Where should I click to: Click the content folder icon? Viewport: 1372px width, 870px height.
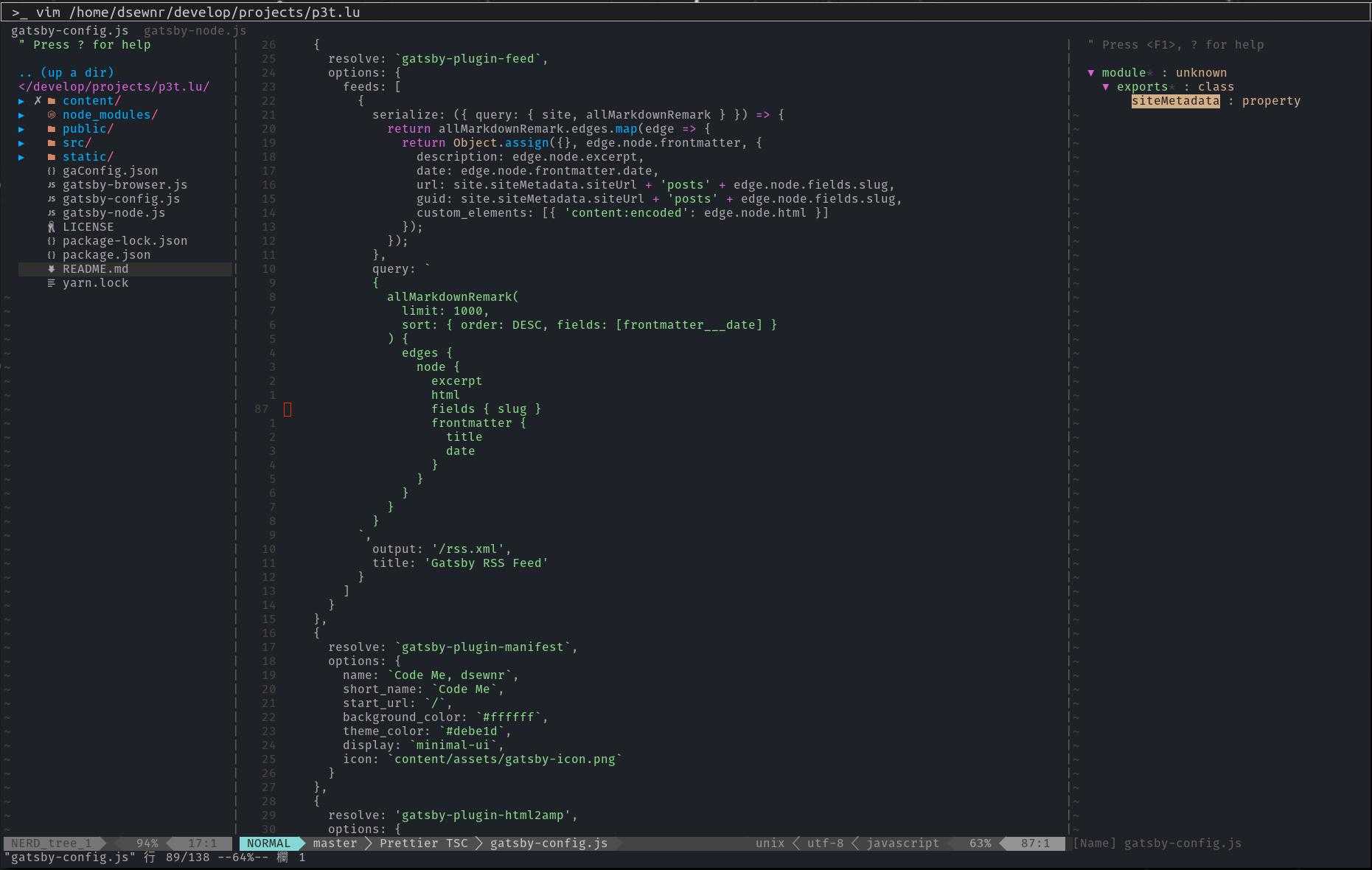(x=52, y=101)
